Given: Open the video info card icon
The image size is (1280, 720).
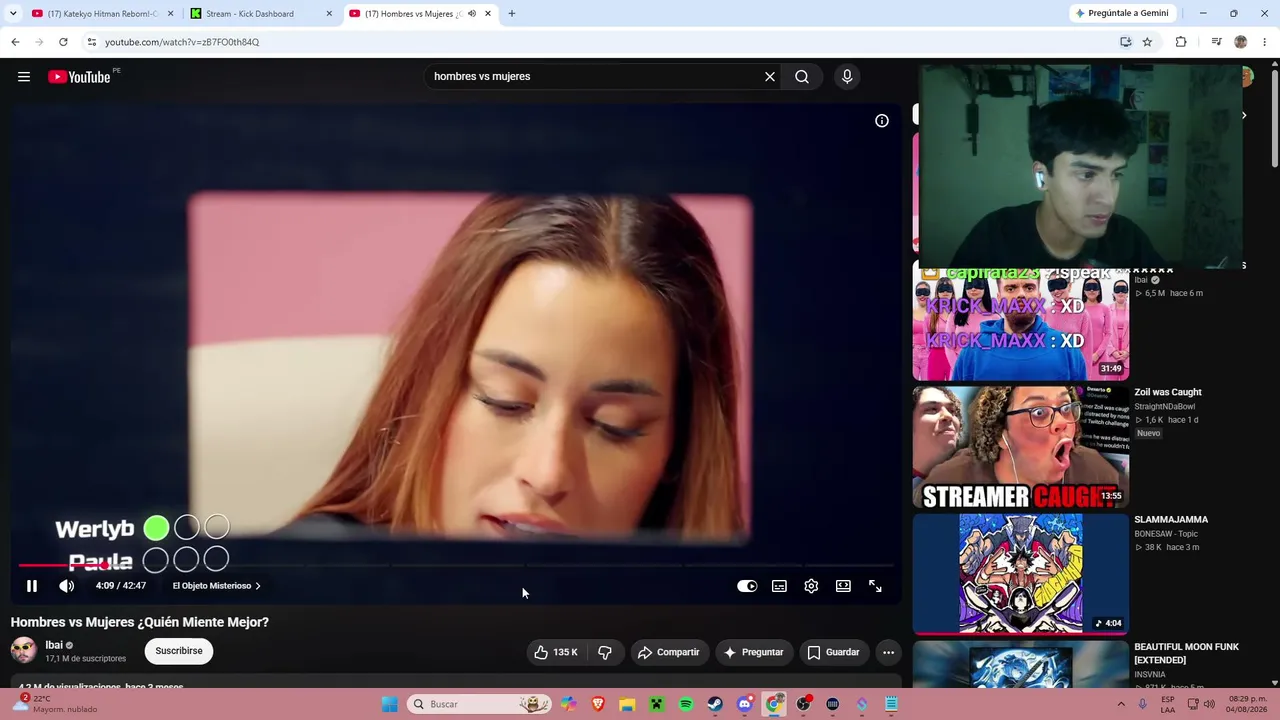Looking at the screenshot, I should point(882,121).
